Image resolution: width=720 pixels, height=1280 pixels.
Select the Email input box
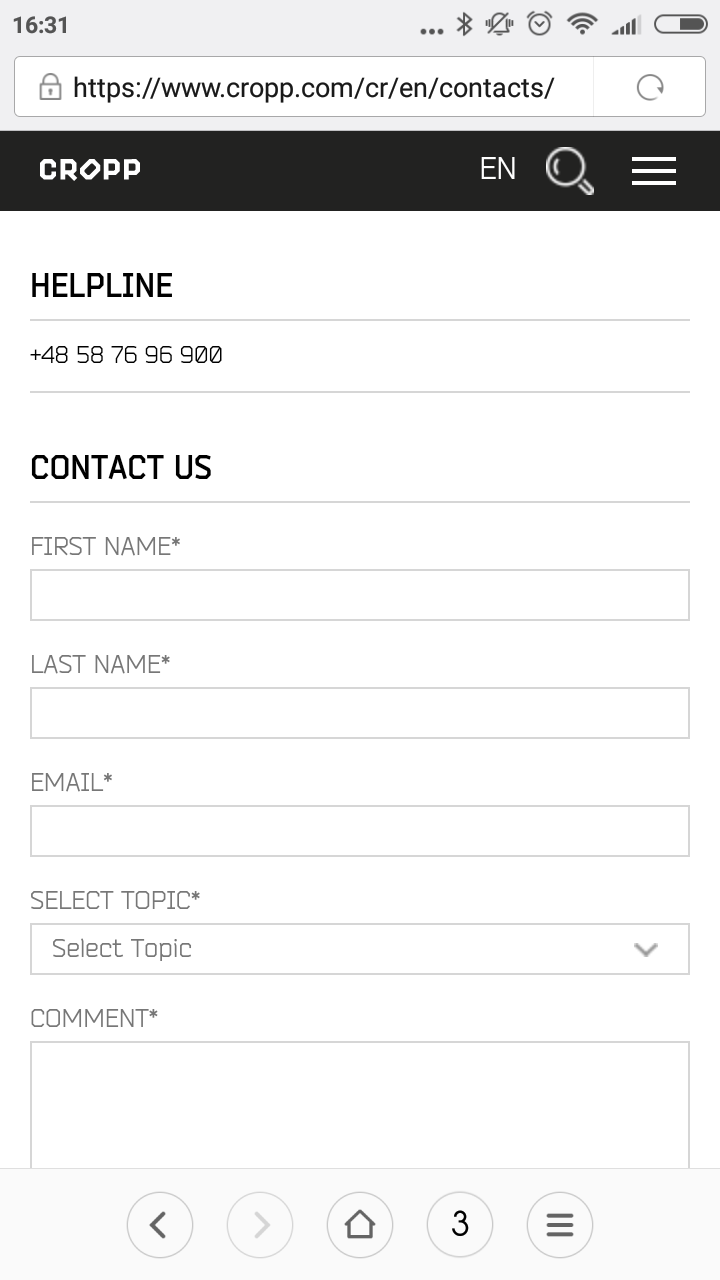pos(360,831)
